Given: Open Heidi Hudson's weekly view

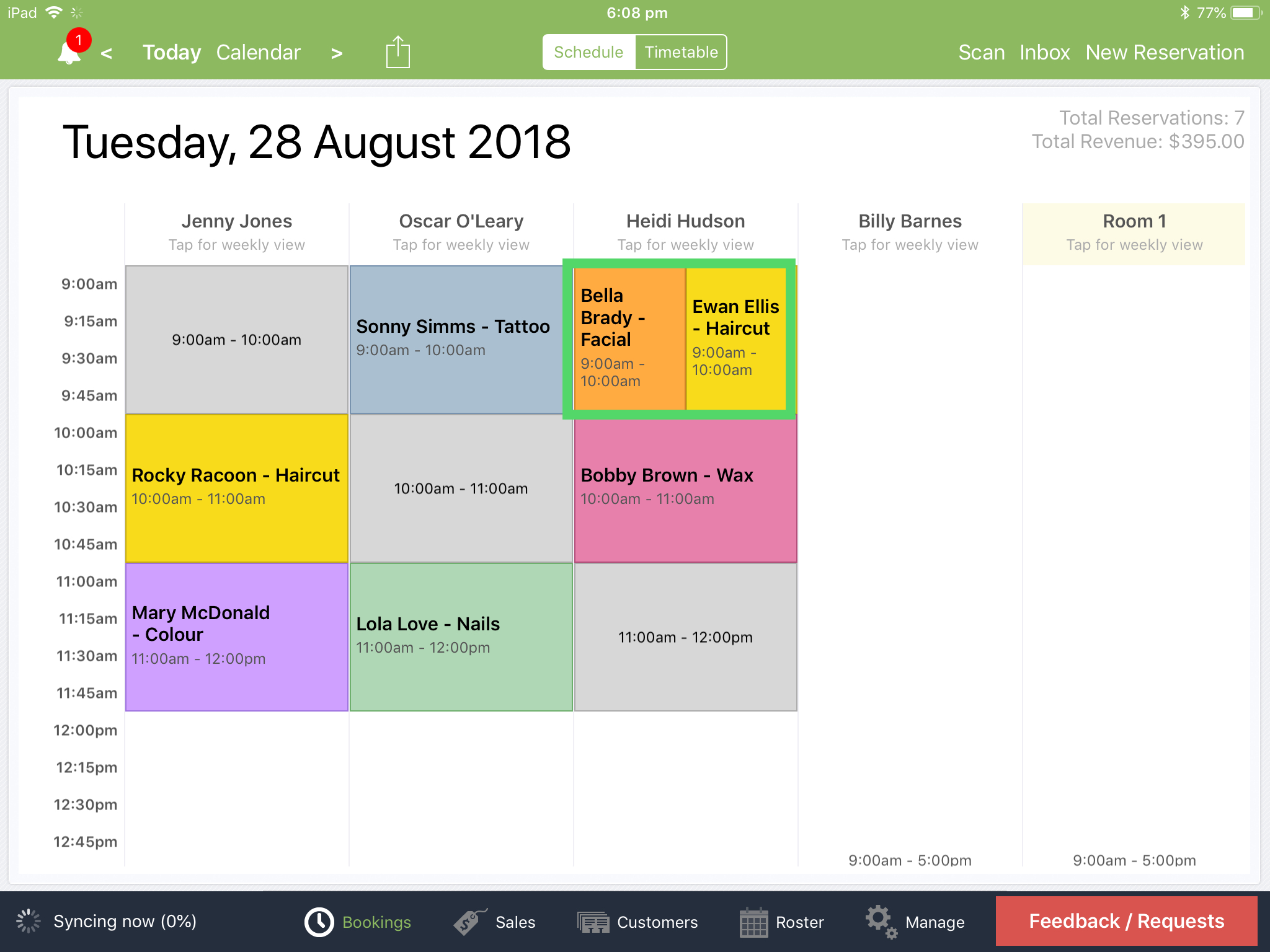Looking at the screenshot, I should coord(685,232).
